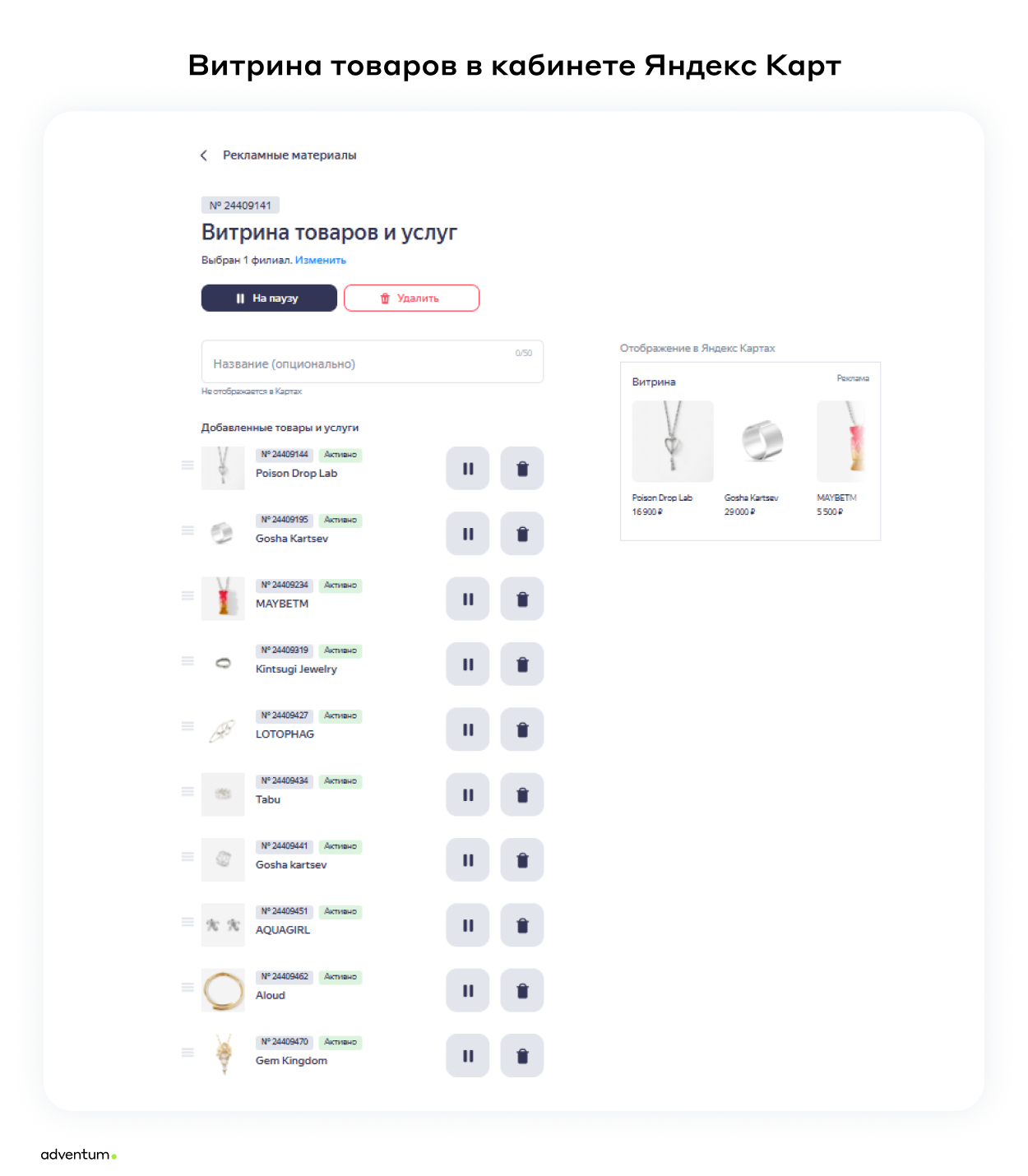Delete the Gem Kingdom product
The height and width of the screenshot is (1176, 1028).
(x=521, y=1056)
